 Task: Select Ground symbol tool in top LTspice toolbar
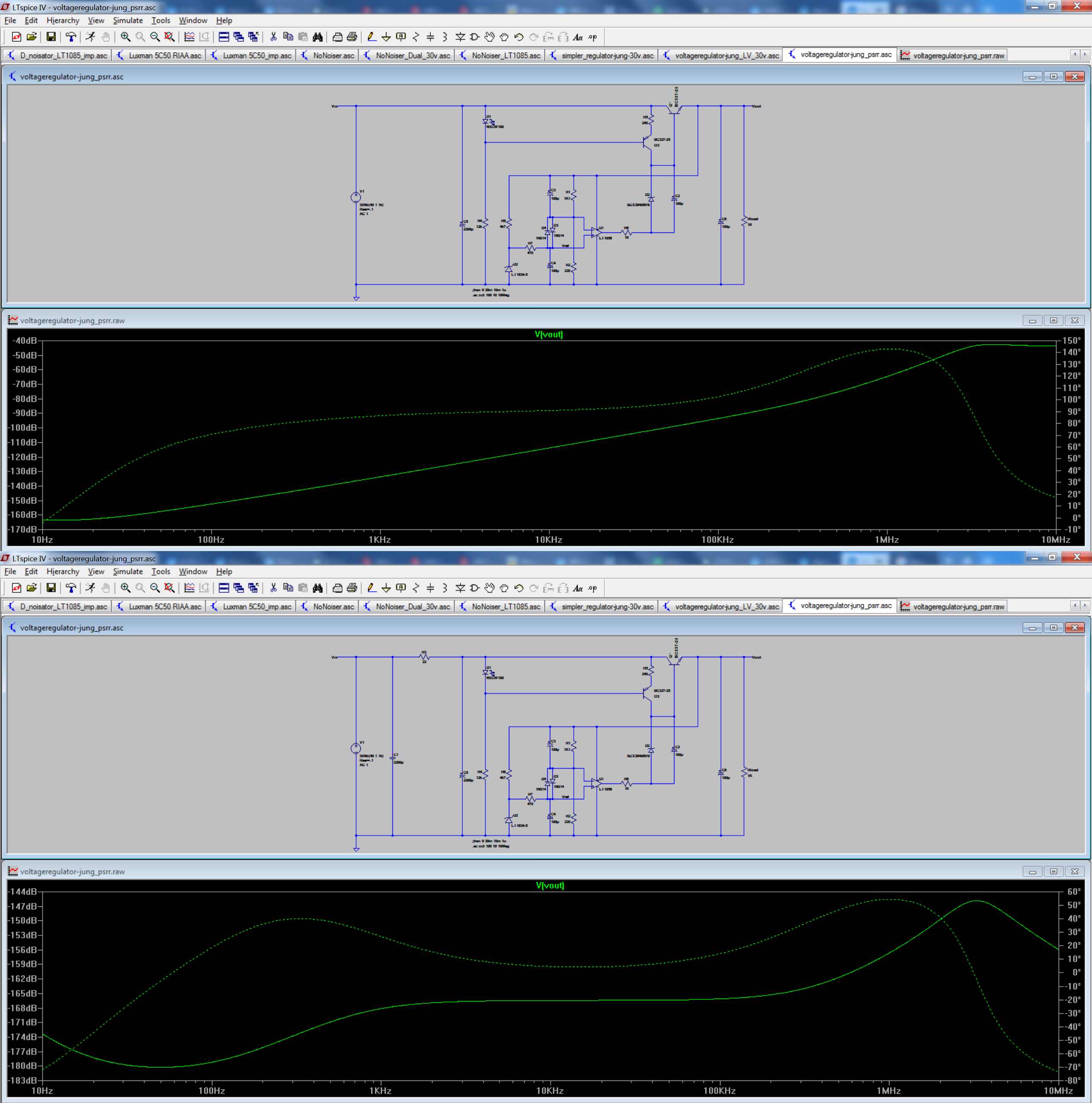point(386,37)
